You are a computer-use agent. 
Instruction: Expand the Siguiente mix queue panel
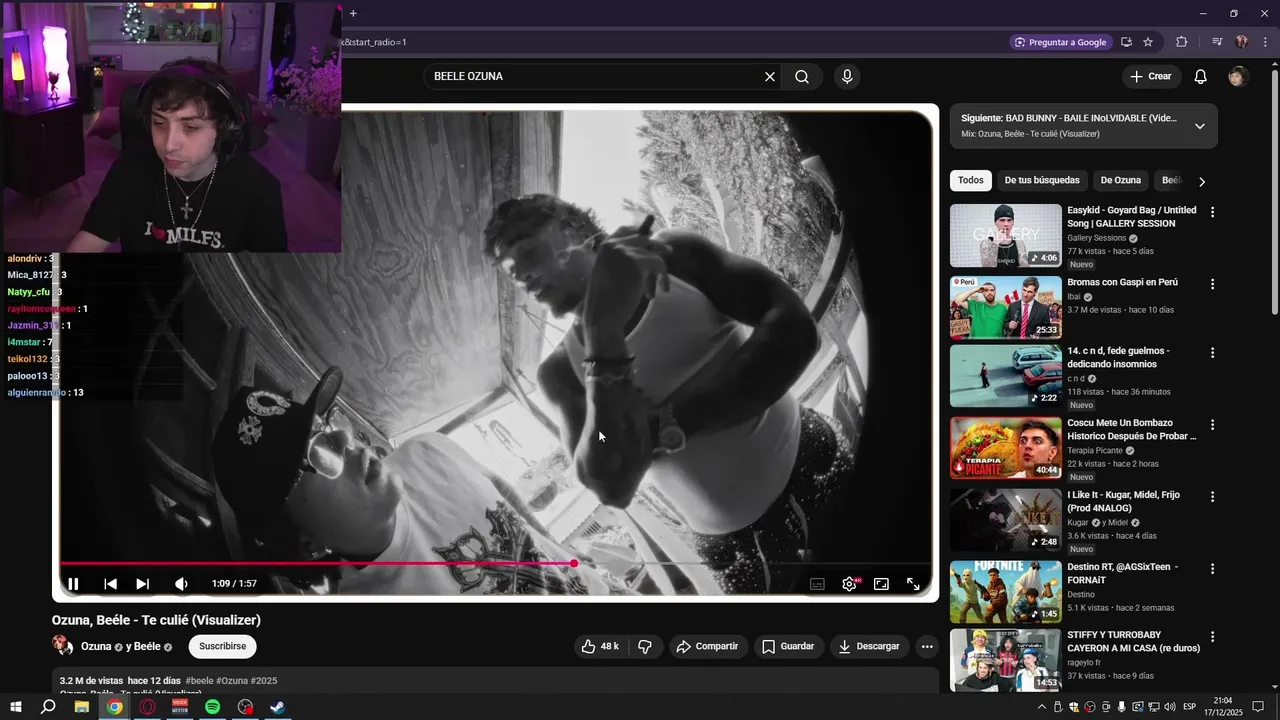[x=1200, y=126]
